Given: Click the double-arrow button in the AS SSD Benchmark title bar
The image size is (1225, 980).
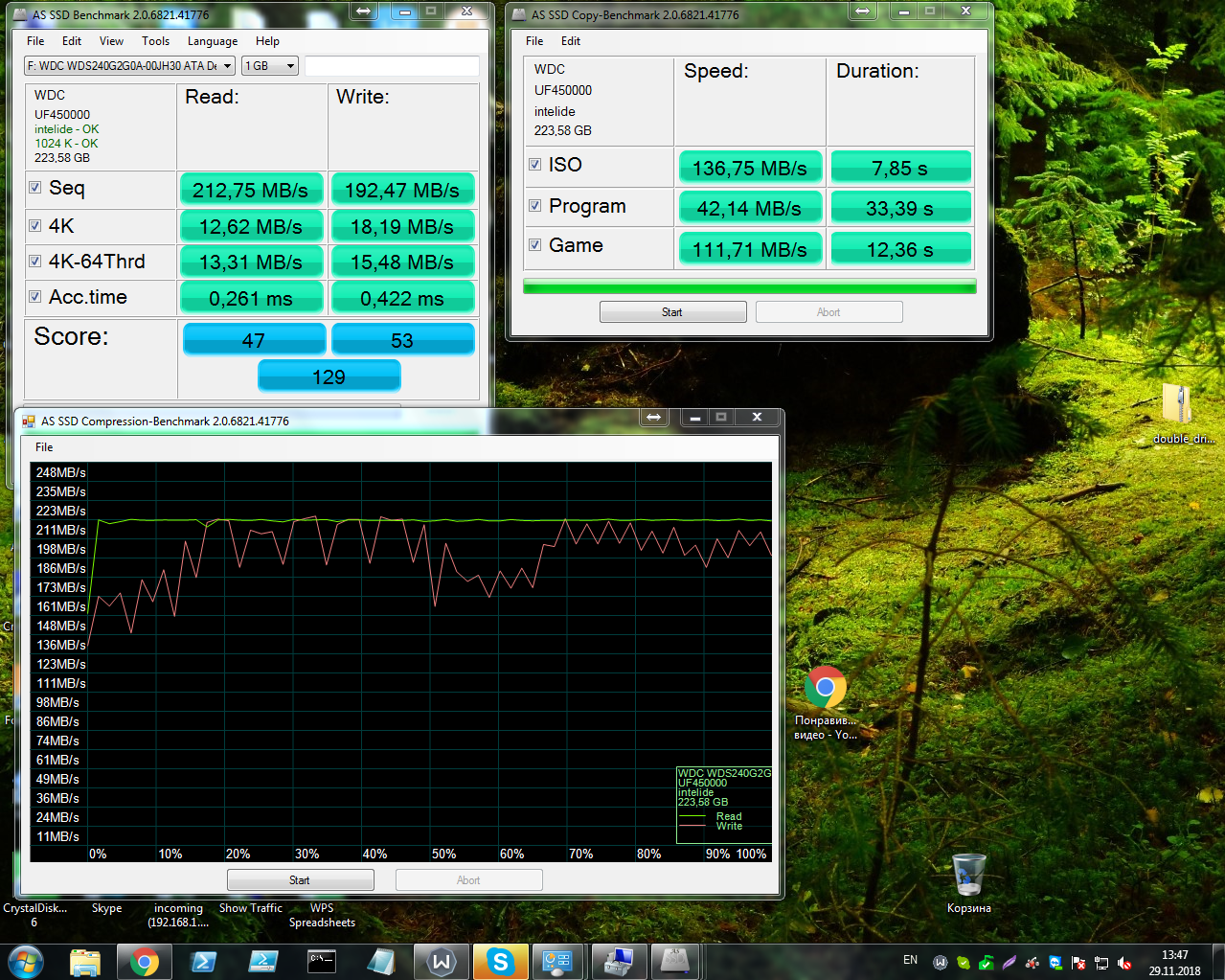Looking at the screenshot, I should pos(363,11).
